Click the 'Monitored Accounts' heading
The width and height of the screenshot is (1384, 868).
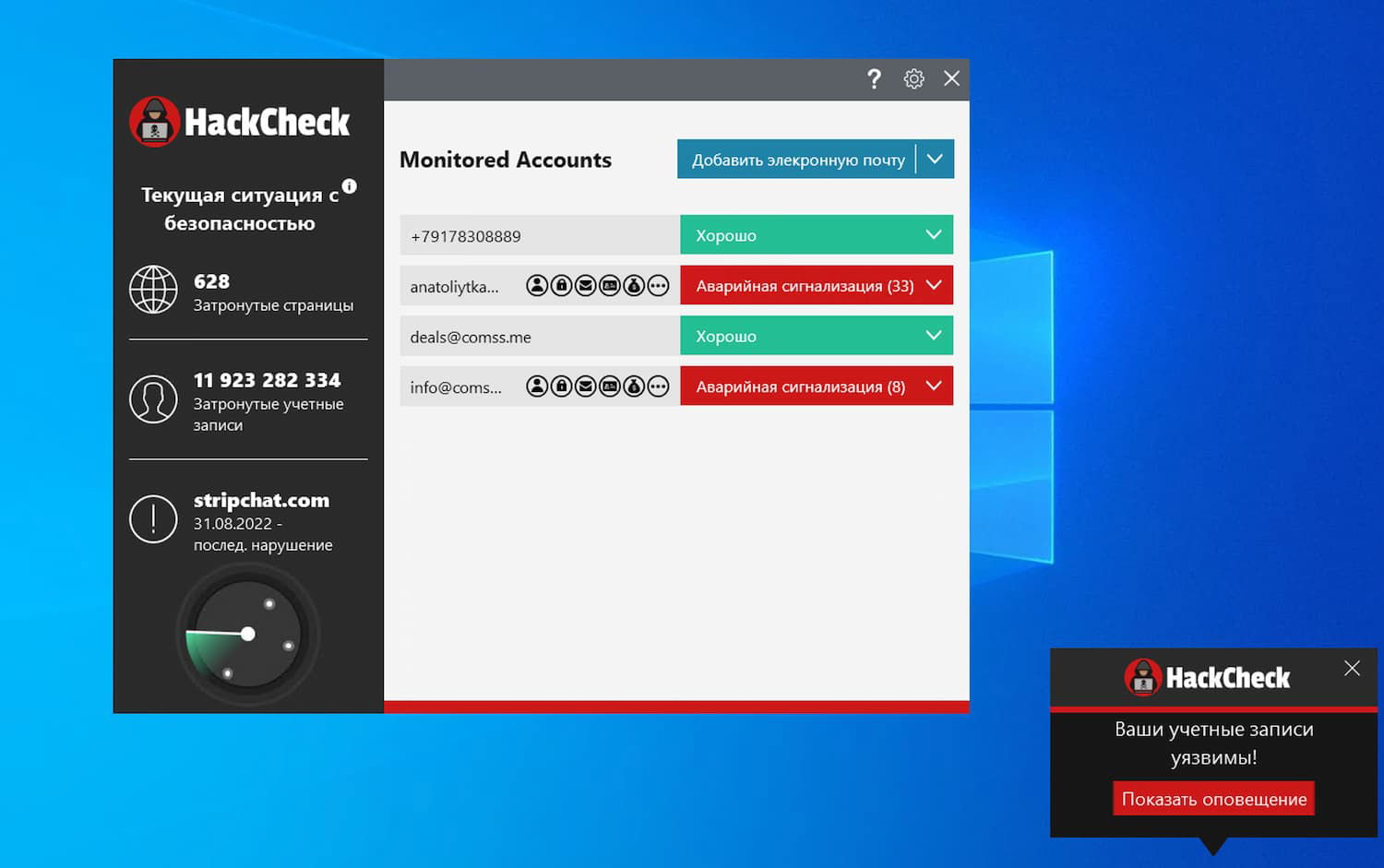click(506, 160)
